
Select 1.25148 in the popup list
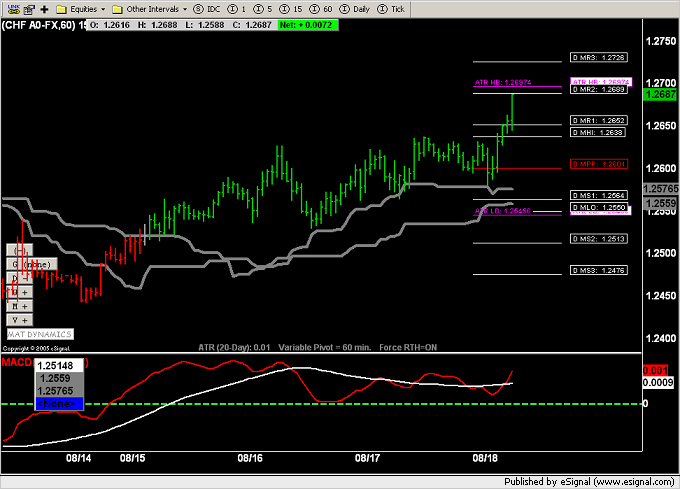(x=59, y=365)
